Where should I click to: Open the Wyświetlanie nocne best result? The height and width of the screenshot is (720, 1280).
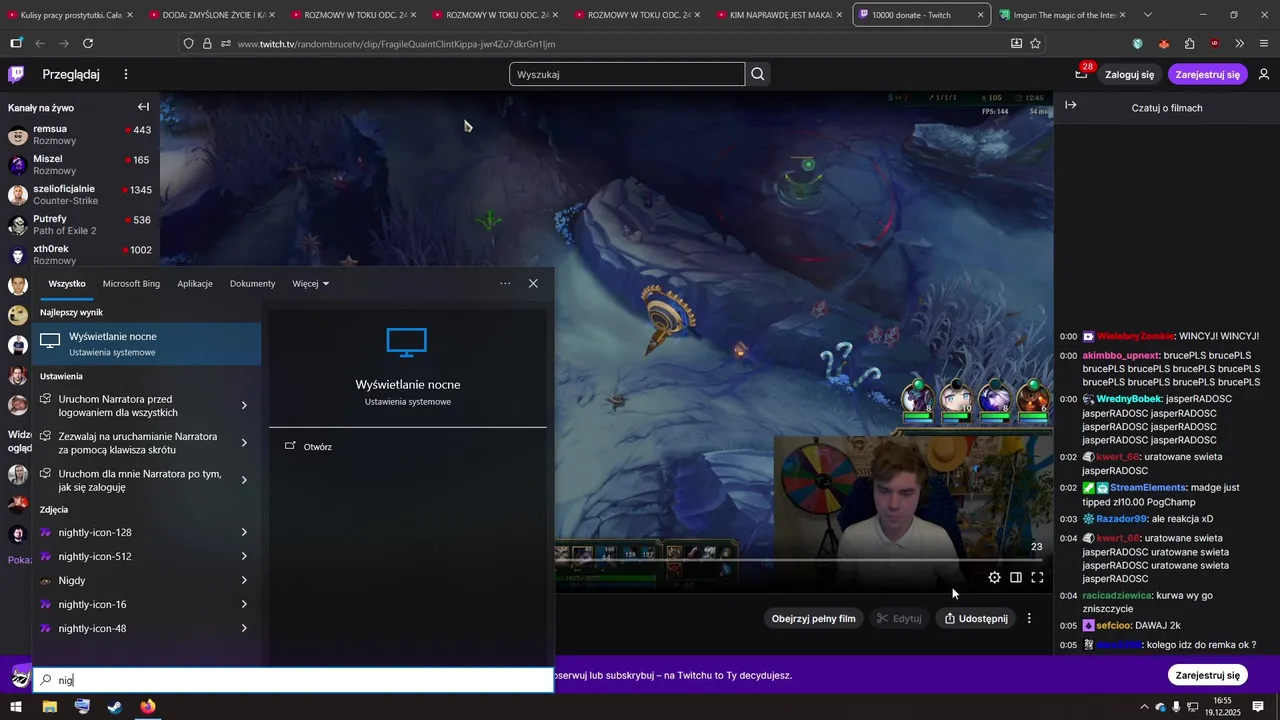[x=147, y=344]
